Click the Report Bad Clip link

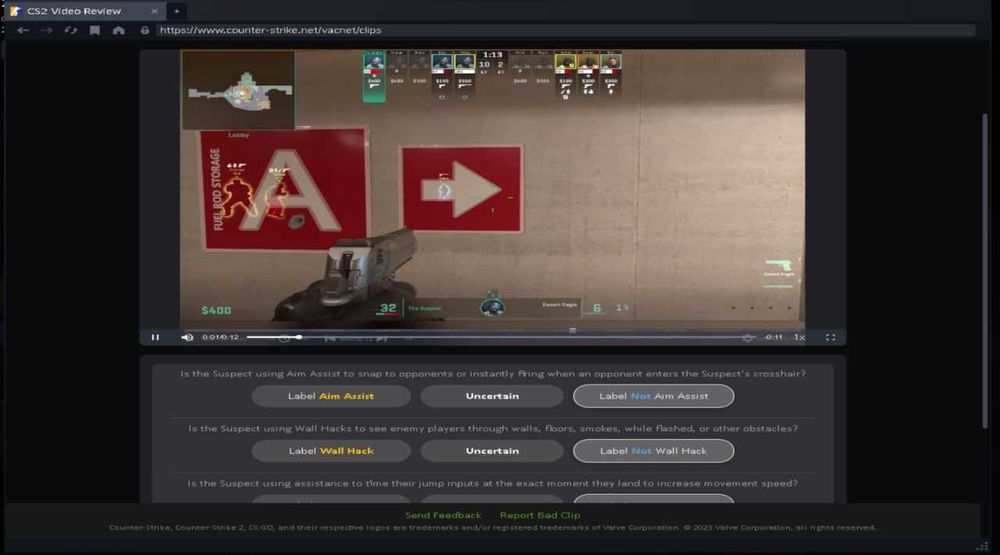pos(540,515)
